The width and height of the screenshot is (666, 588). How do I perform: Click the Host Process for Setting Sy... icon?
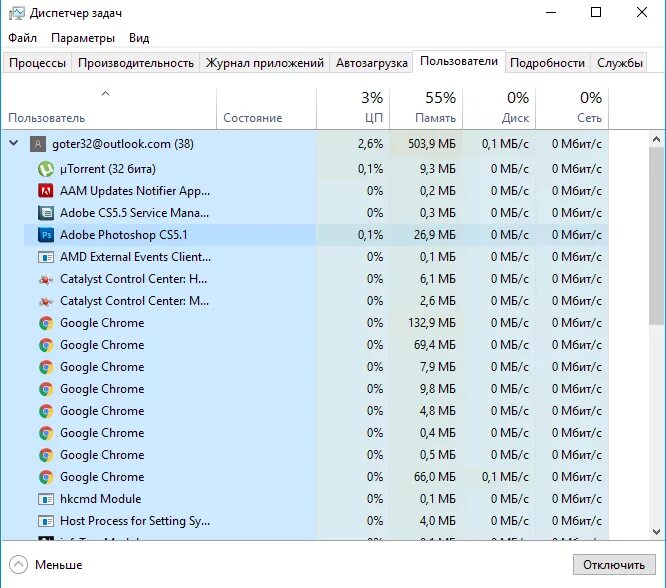click(x=46, y=521)
